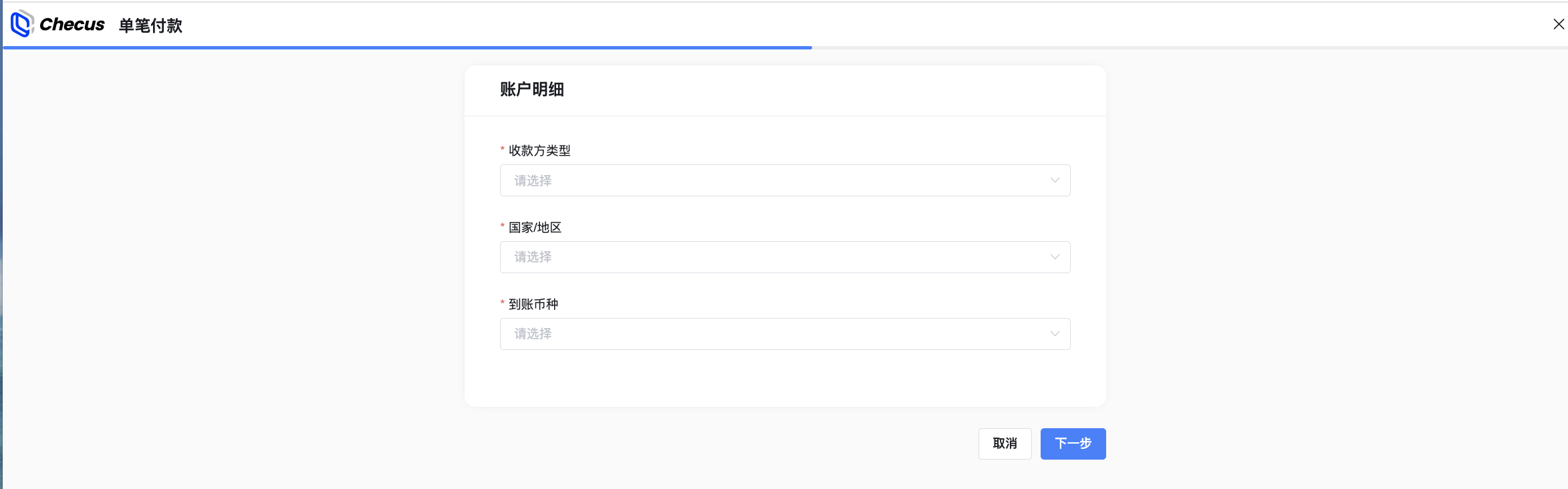Click the 收款方类型 field label
Image resolution: width=1568 pixels, height=489 pixels.
pyautogui.click(x=539, y=151)
